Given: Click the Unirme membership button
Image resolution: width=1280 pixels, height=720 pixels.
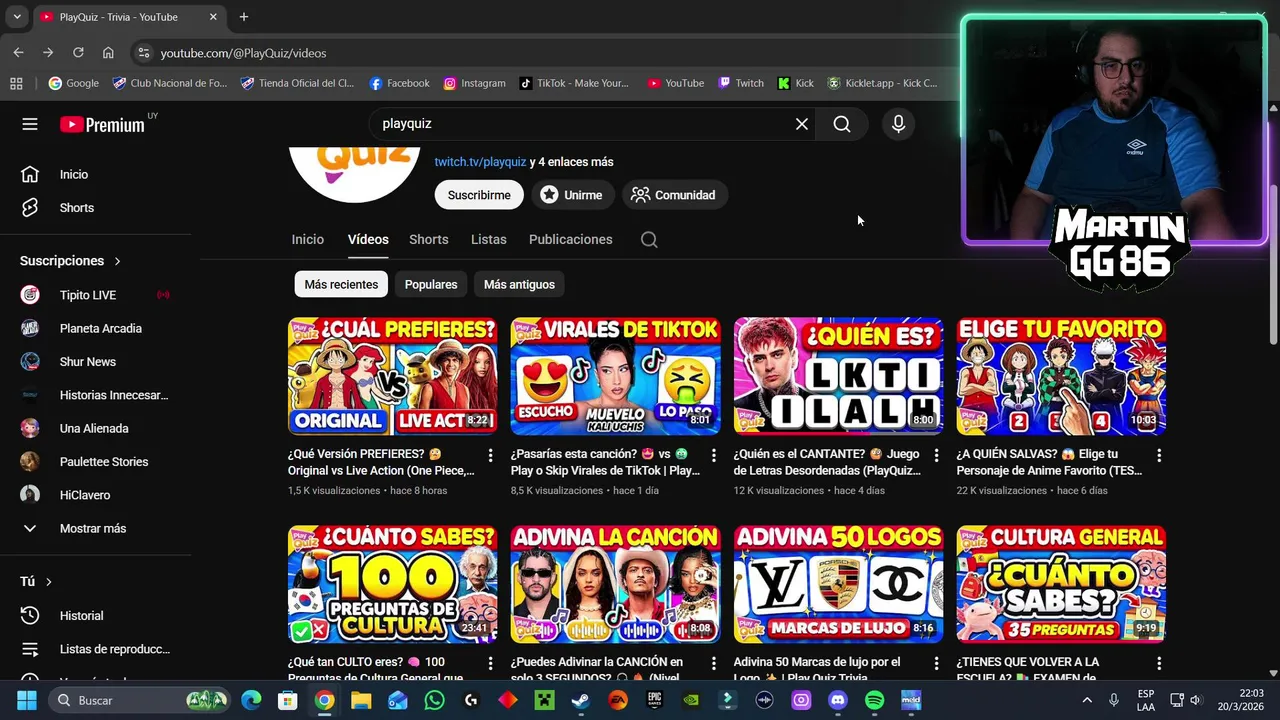Looking at the screenshot, I should (x=571, y=195).
